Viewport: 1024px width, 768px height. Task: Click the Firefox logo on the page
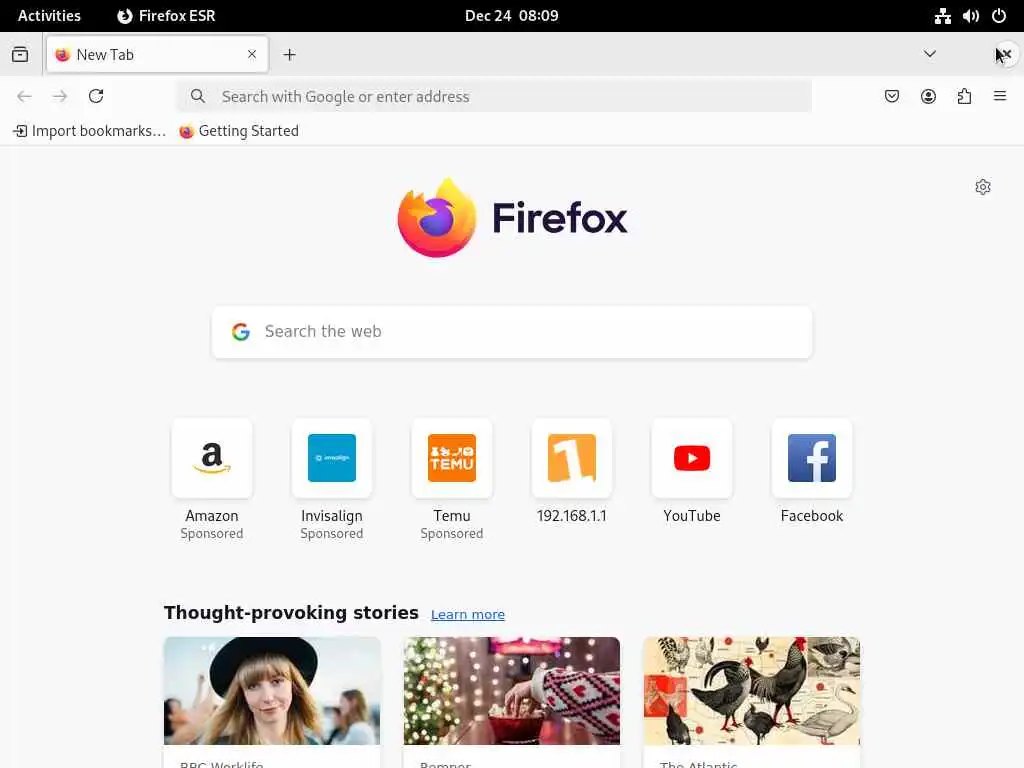coord(512,217)
